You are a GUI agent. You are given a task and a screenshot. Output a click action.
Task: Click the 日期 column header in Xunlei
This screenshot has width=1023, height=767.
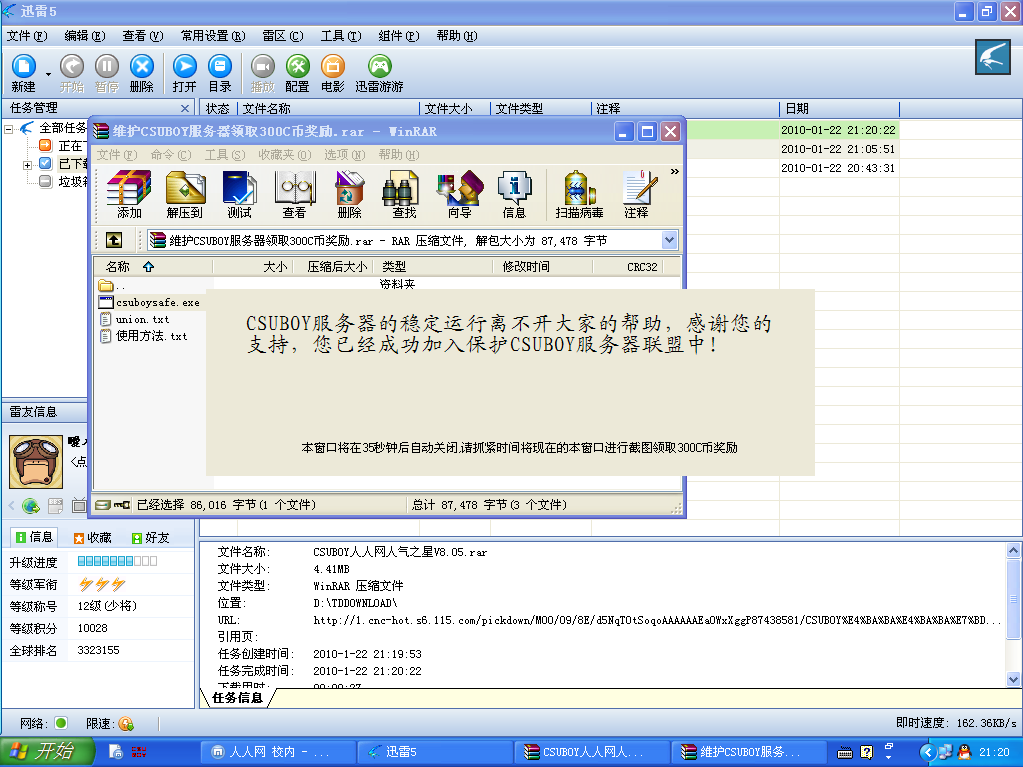point(839,108)
